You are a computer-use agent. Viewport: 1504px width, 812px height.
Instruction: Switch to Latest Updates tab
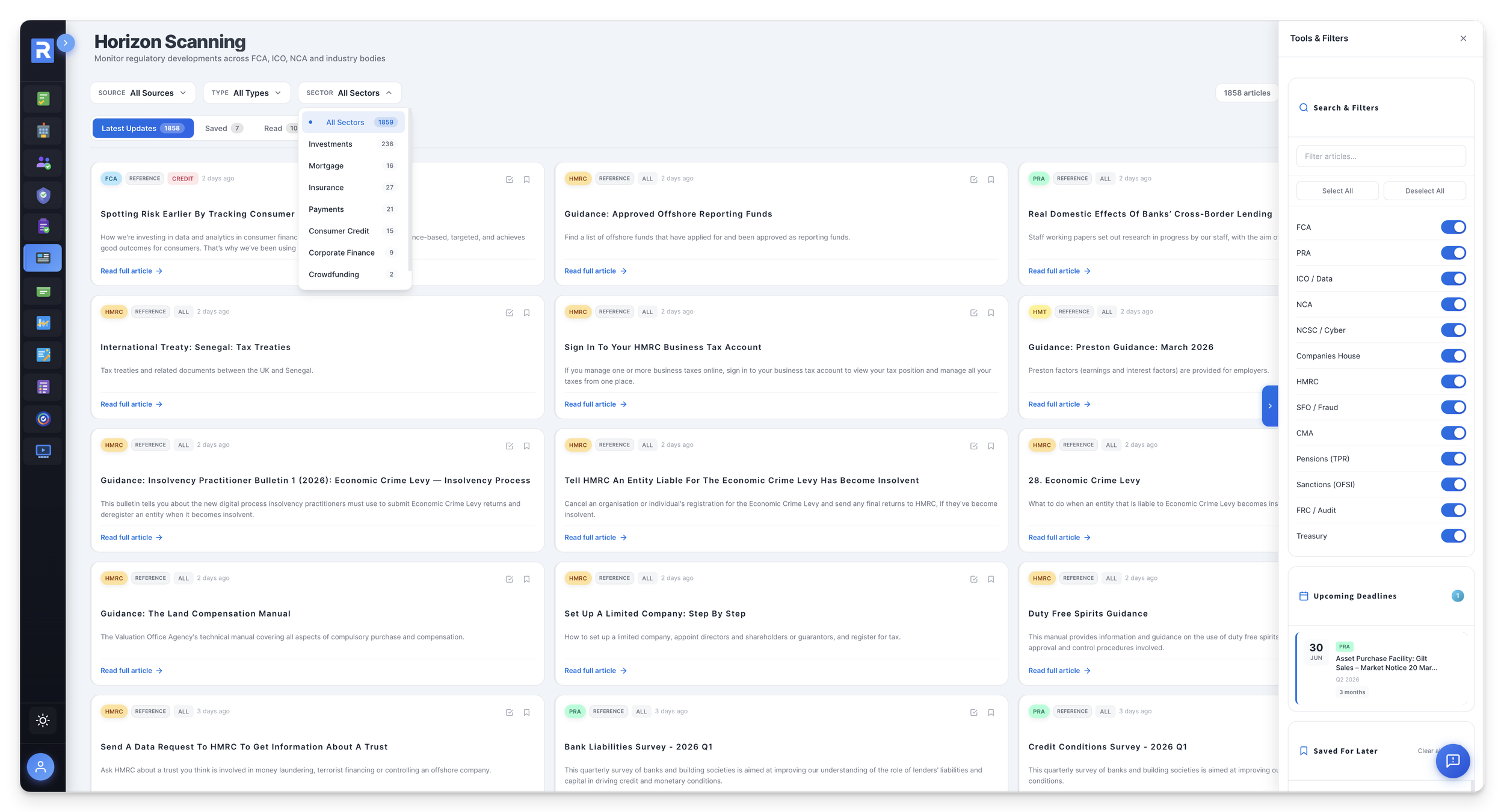coord(143,128)
